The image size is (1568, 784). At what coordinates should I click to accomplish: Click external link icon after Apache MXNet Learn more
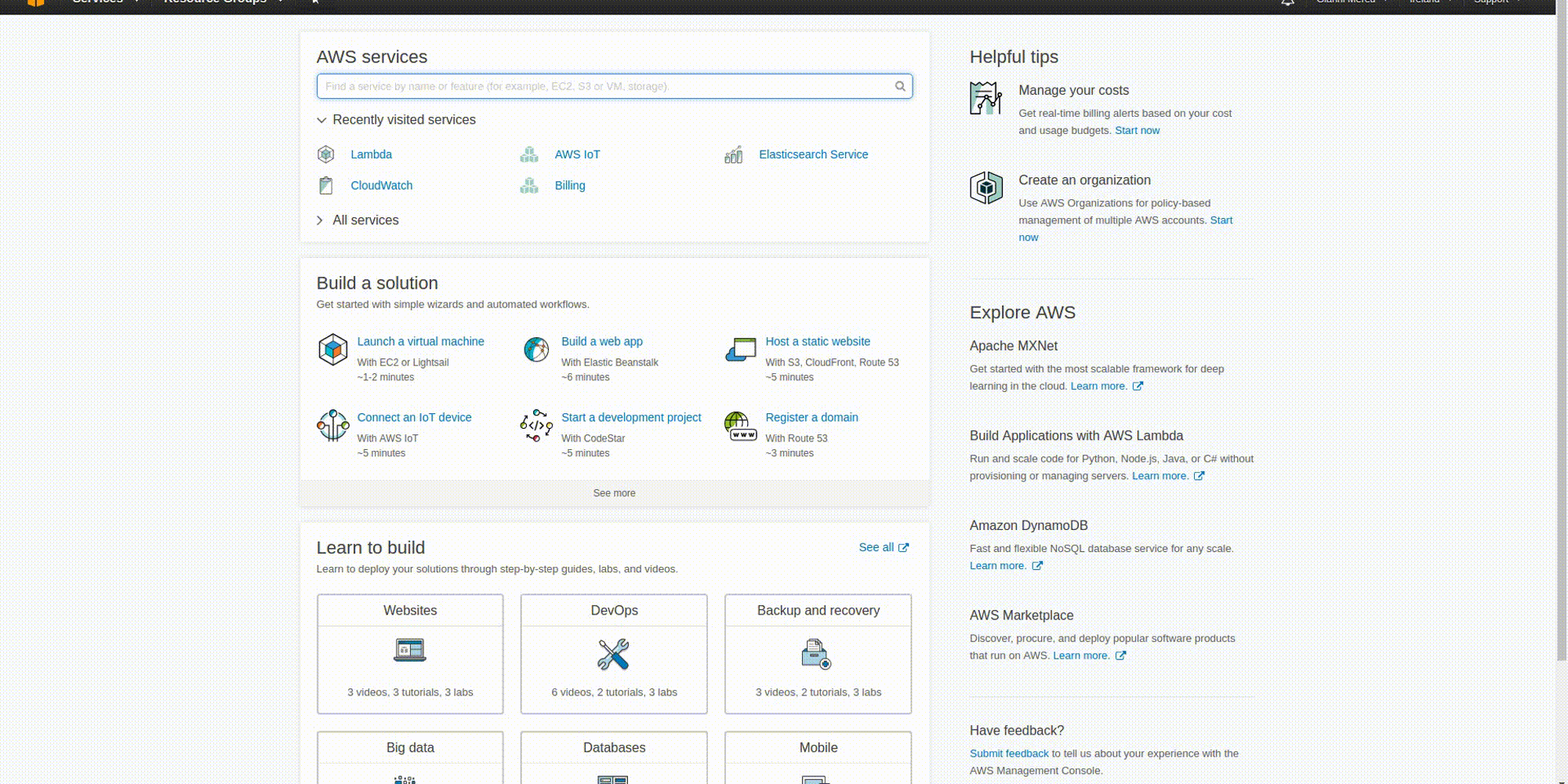1138,387
